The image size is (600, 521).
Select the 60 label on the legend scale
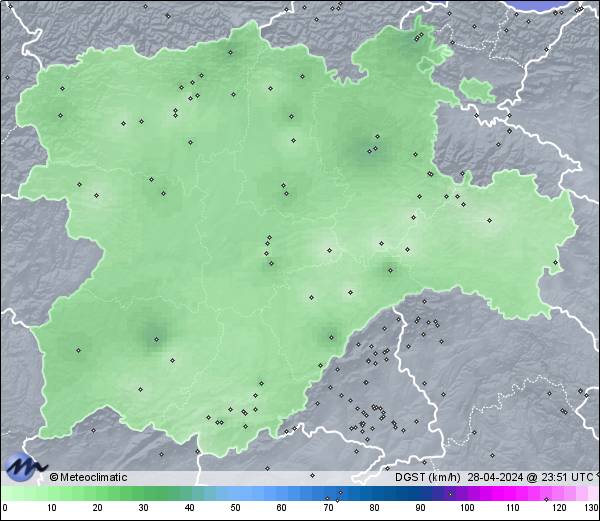(282, 508)
